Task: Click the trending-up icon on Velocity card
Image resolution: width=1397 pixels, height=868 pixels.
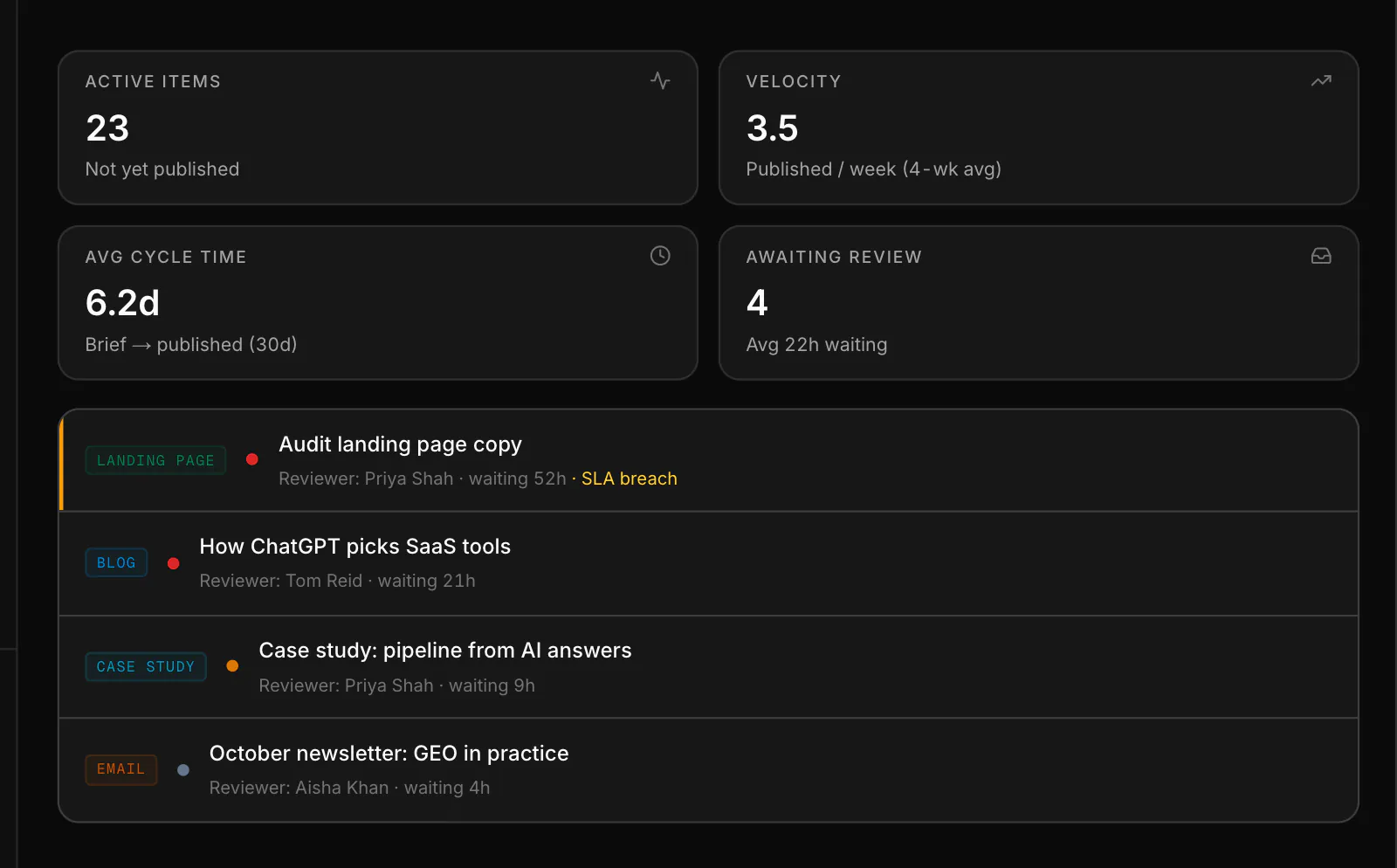Action: [x=1321, y=80]
